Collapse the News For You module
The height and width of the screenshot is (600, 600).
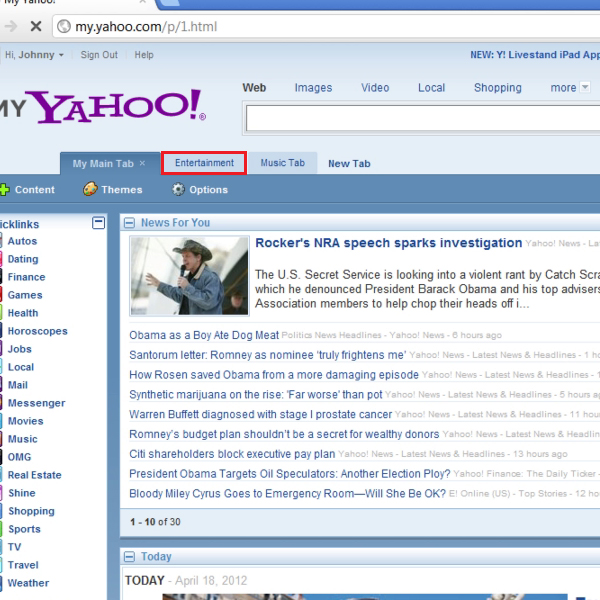[129, 223]
